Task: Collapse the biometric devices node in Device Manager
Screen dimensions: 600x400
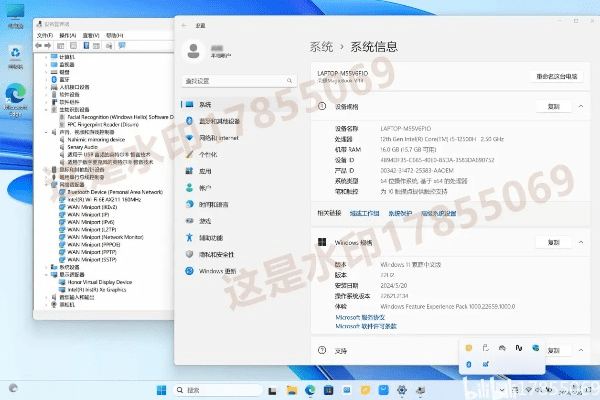Action: (46, 109)
